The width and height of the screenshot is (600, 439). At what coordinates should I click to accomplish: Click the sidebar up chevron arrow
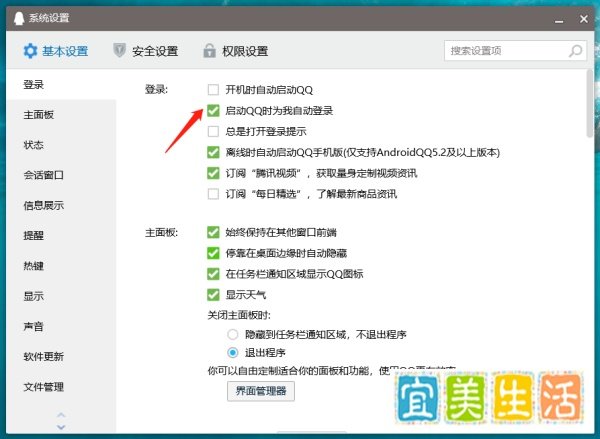pyautogui.click(x=61, y=415)
